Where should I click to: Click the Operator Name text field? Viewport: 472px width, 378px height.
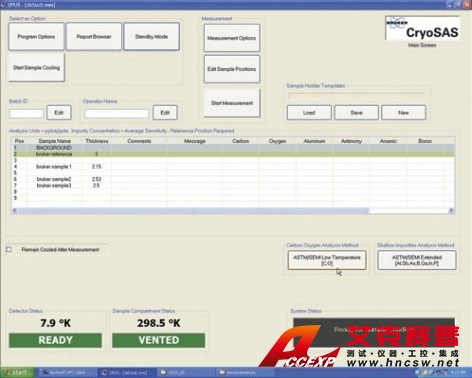click(116, 114)
